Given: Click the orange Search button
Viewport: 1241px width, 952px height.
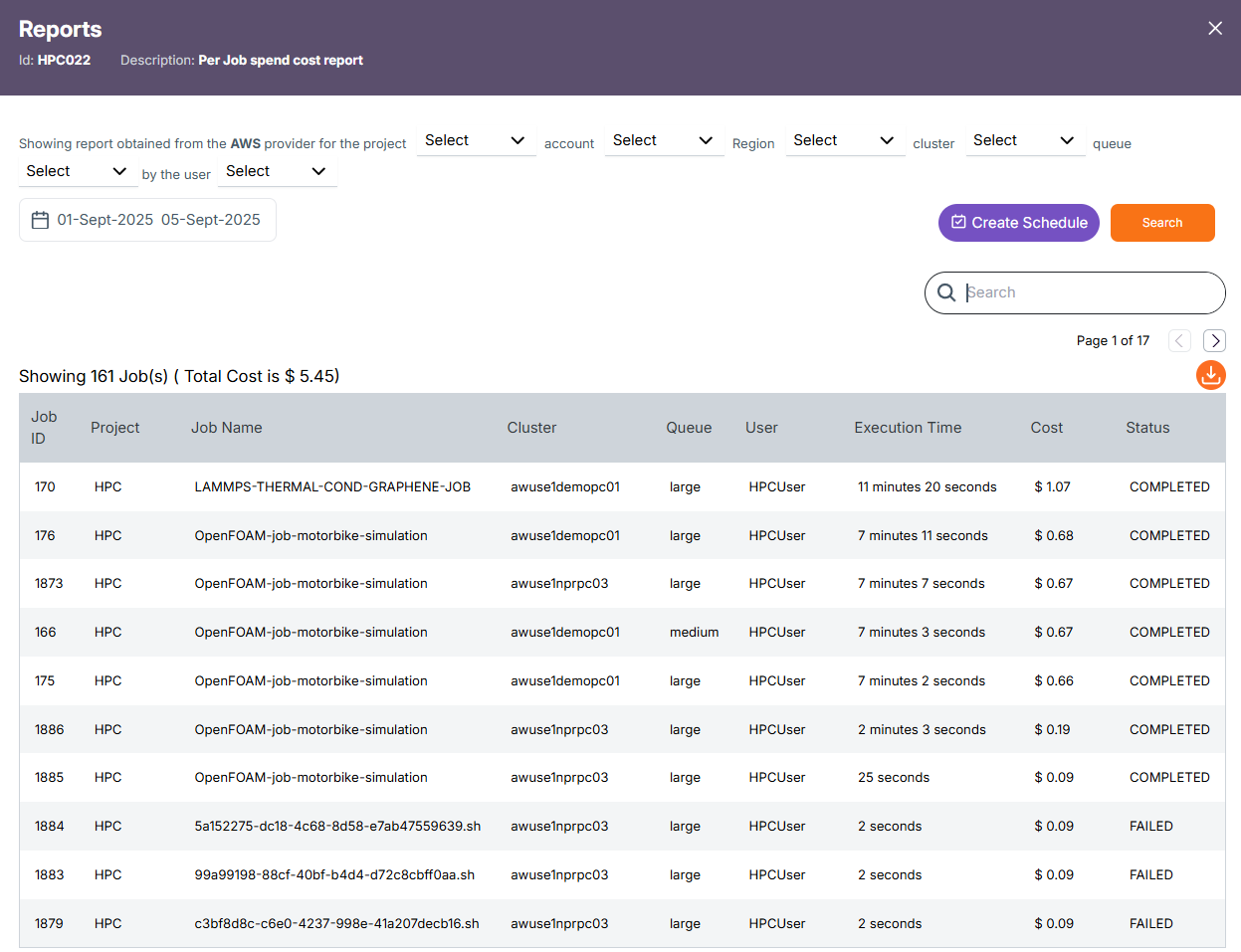Looking at the screenshot, I should pyautogui.click(x=1162, y=223).
